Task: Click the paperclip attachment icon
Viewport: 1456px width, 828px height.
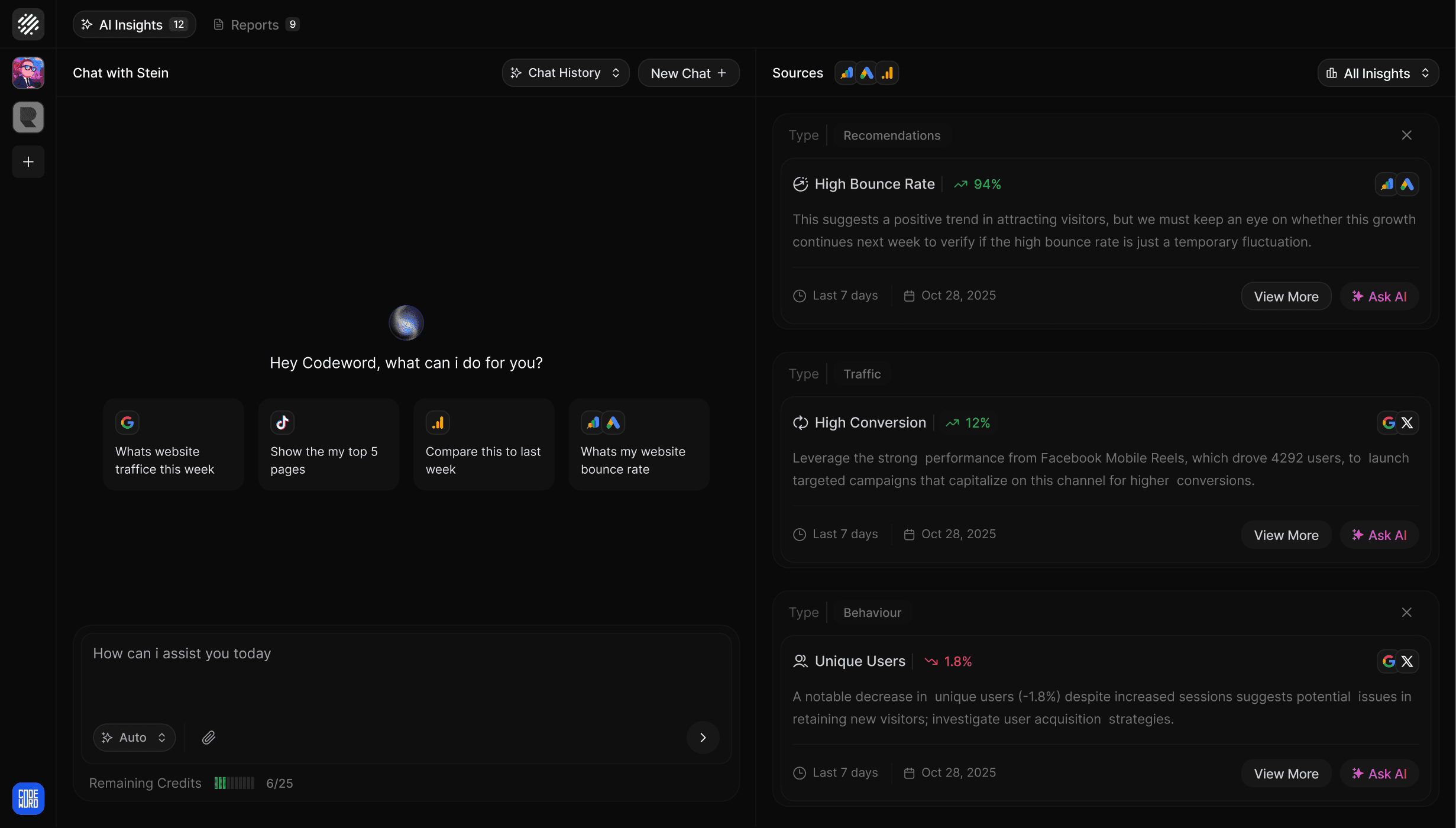Action: (x=208, y=738)
